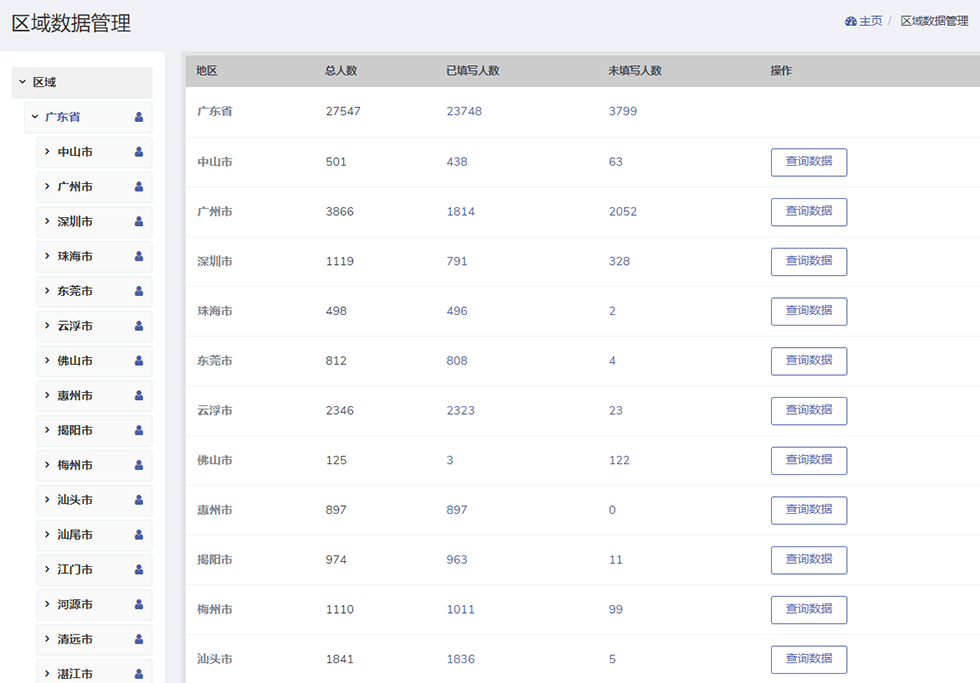Click the user icon beside 广东省
Screen dimensions: 980x683
pos(139,117)
